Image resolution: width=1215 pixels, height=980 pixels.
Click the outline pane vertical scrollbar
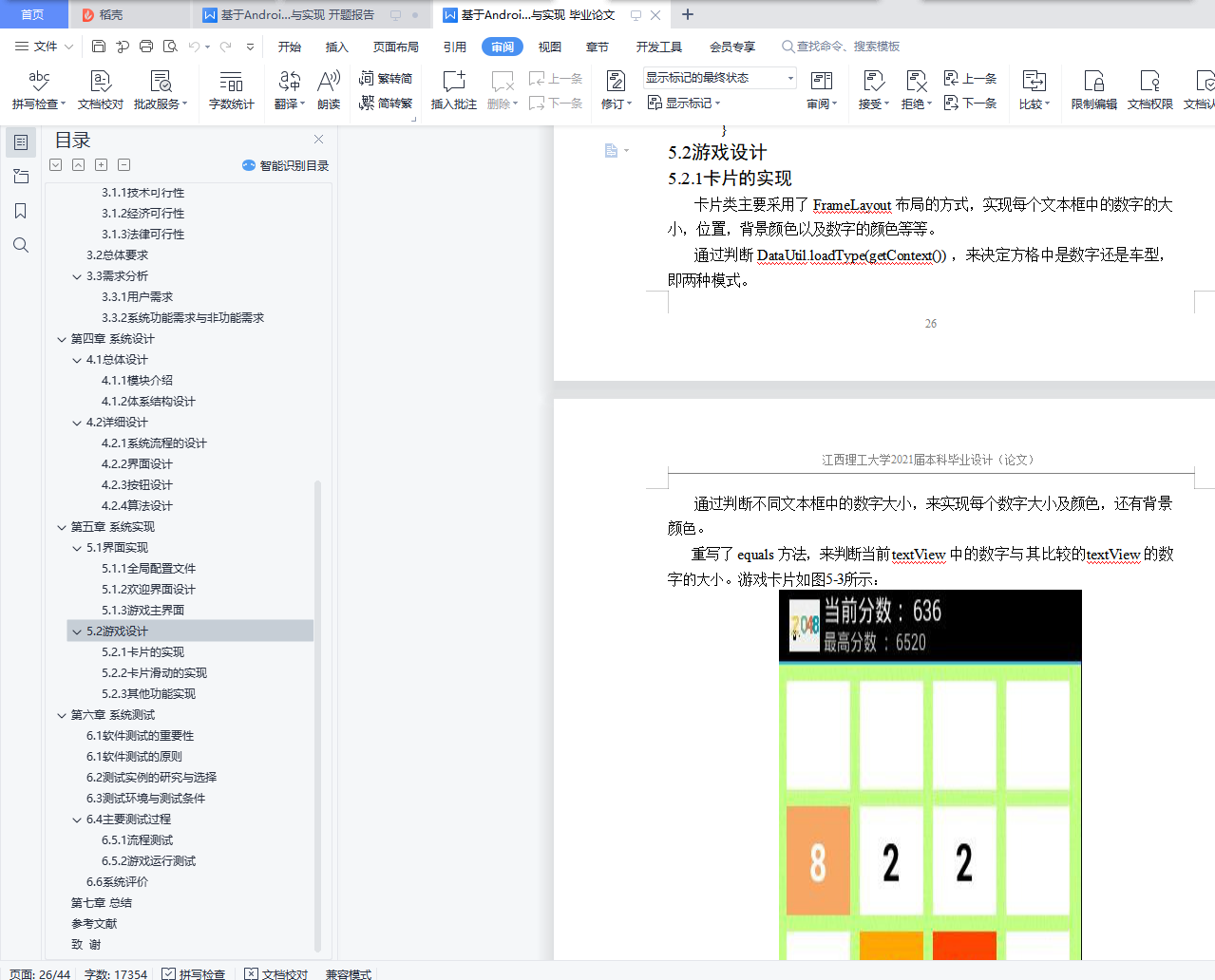[318, 717]
